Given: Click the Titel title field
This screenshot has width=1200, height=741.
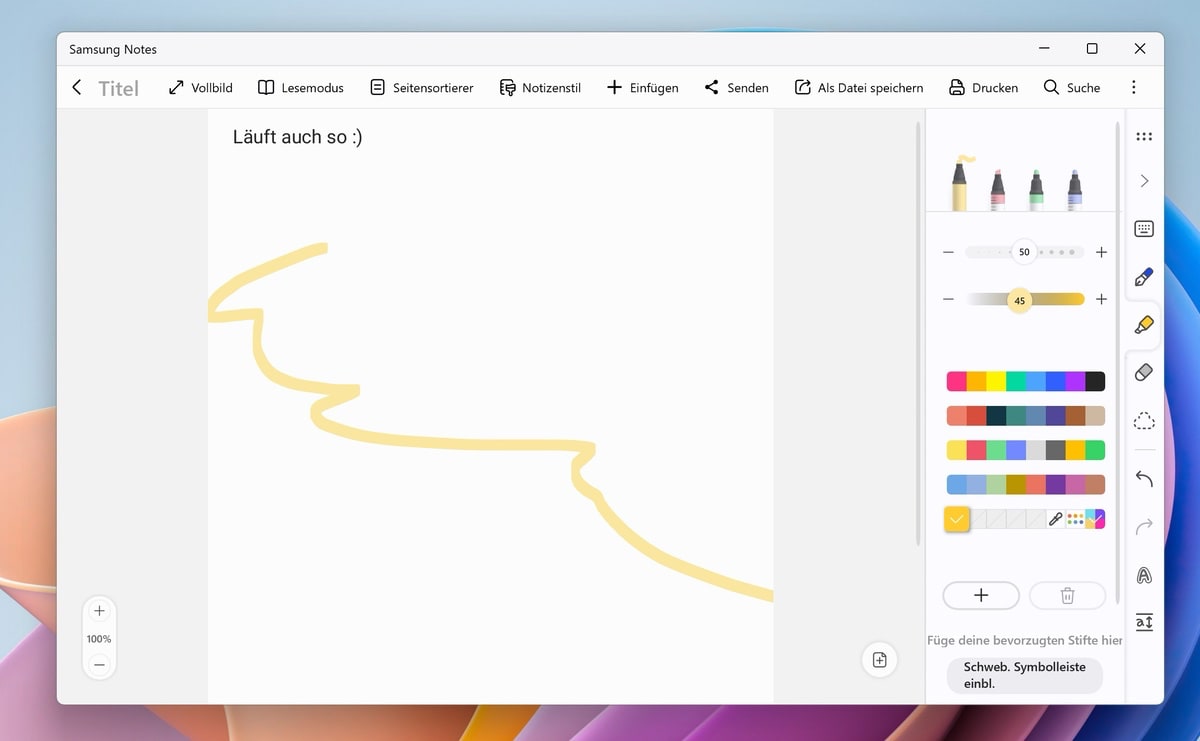Looking at the screenshot, I should 118,88.
